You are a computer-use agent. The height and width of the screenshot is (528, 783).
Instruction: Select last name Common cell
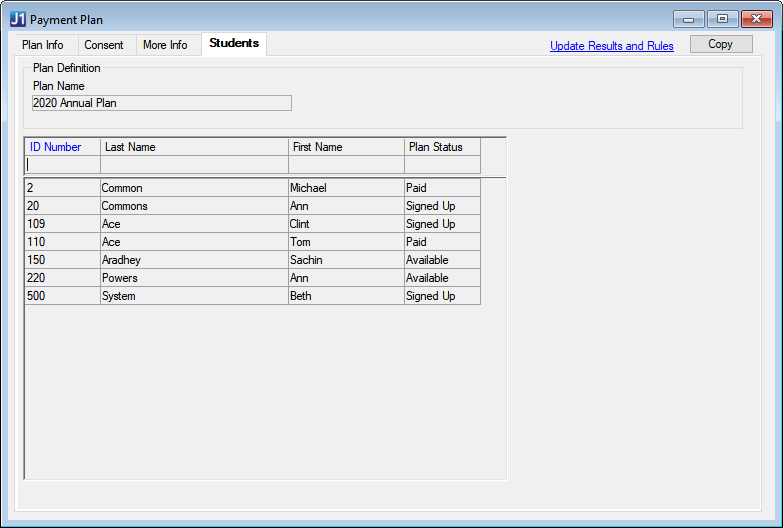tap(194, 188)
